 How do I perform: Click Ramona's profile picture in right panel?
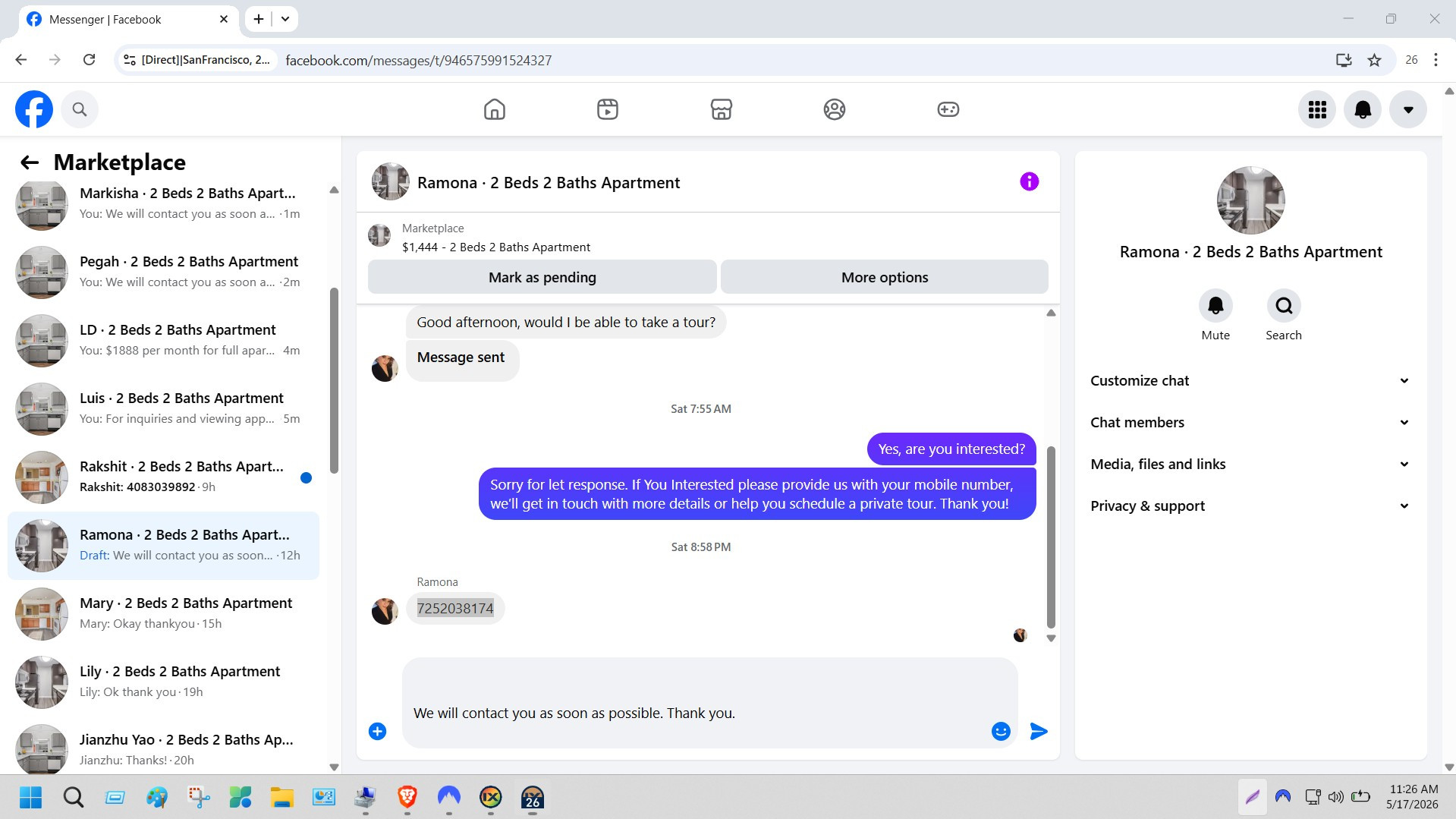point(1250,200)
